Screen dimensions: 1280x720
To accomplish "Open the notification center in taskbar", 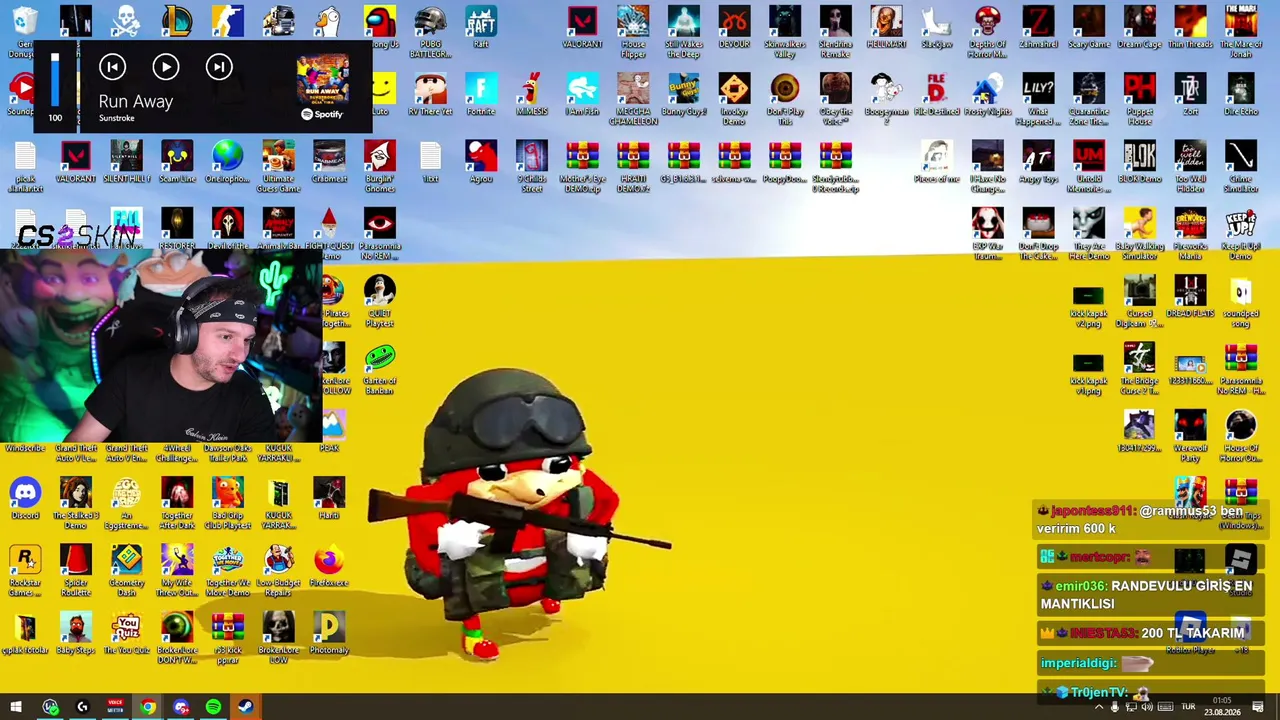I will [1258, 707].
